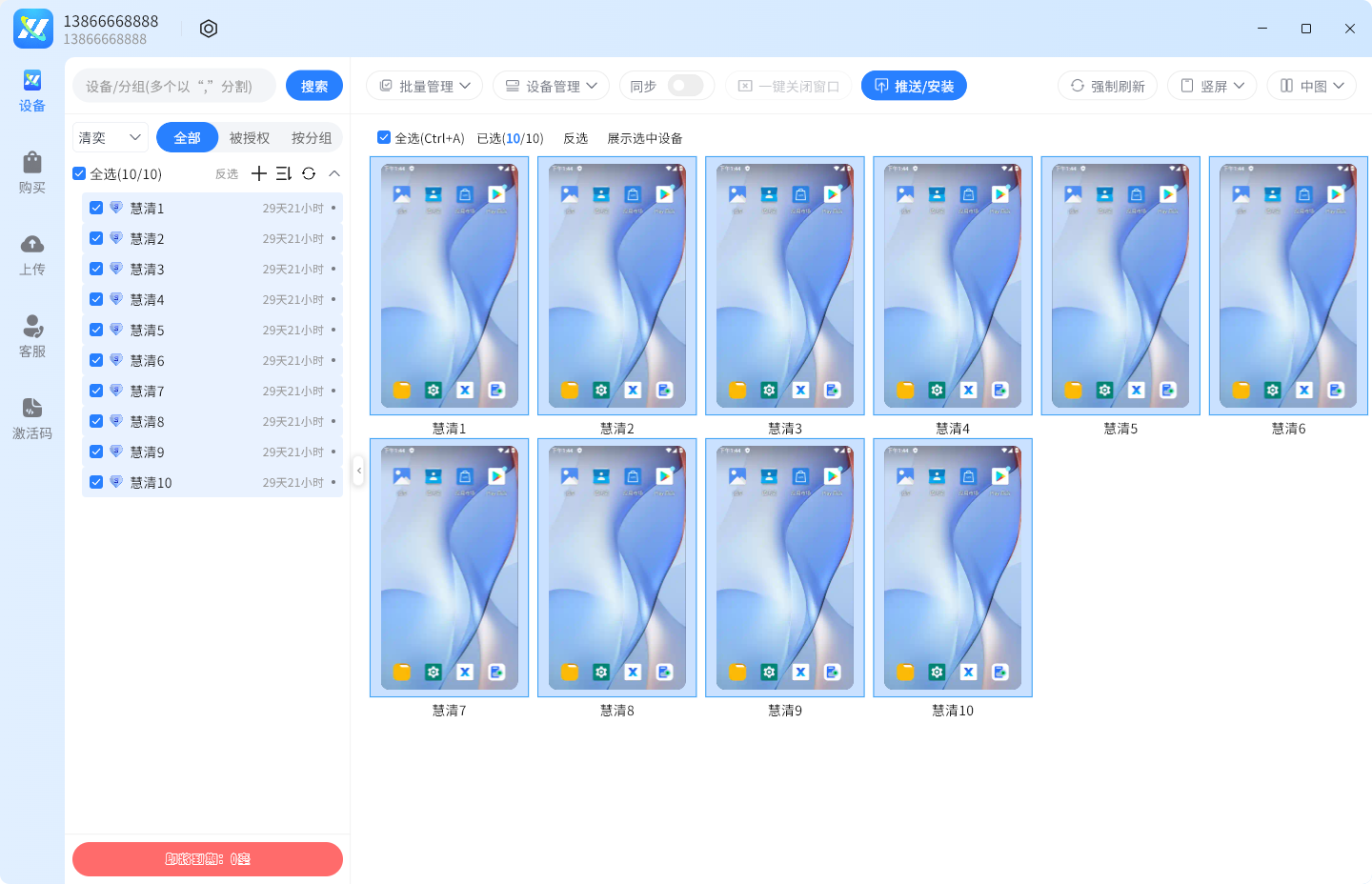This screenshot has height=884, width=1372.
Task: Click the plus icon to add group
Action: point(259,173)
